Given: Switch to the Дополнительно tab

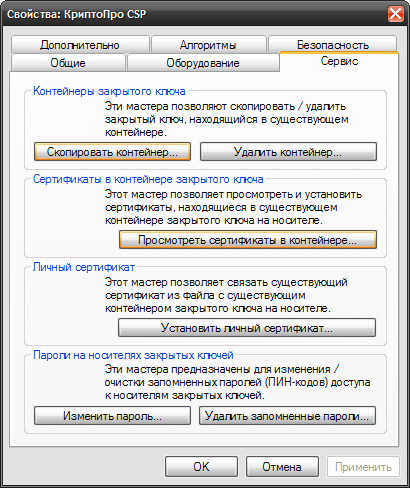Looking at the screenshot, I should pyautogui.click(x=80, y=45).
